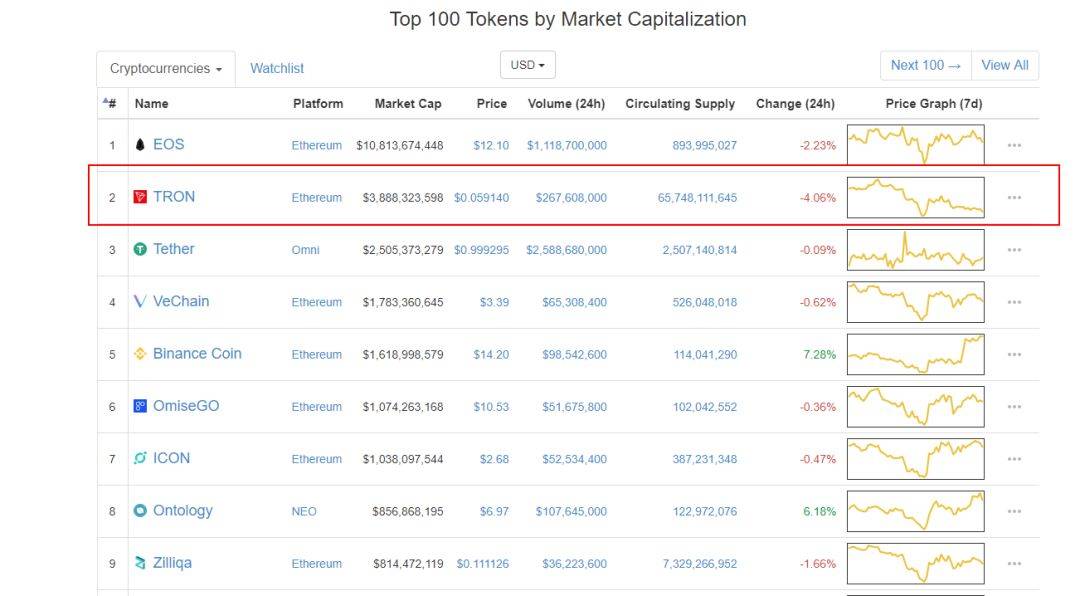Click the green Tether logo icon
The image size is (1080, 596).
(x=140, y=249)
